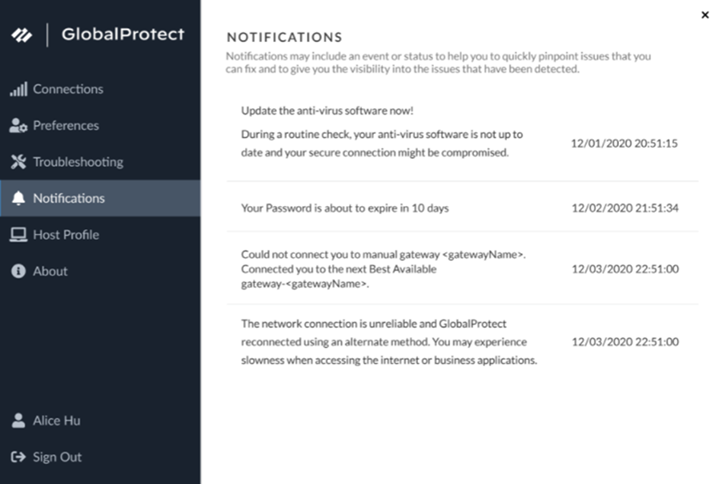Image resolution: width=720 pixels, height=484 pixels.
Task: Open the Connections menu item
Action: coord(68,89)
